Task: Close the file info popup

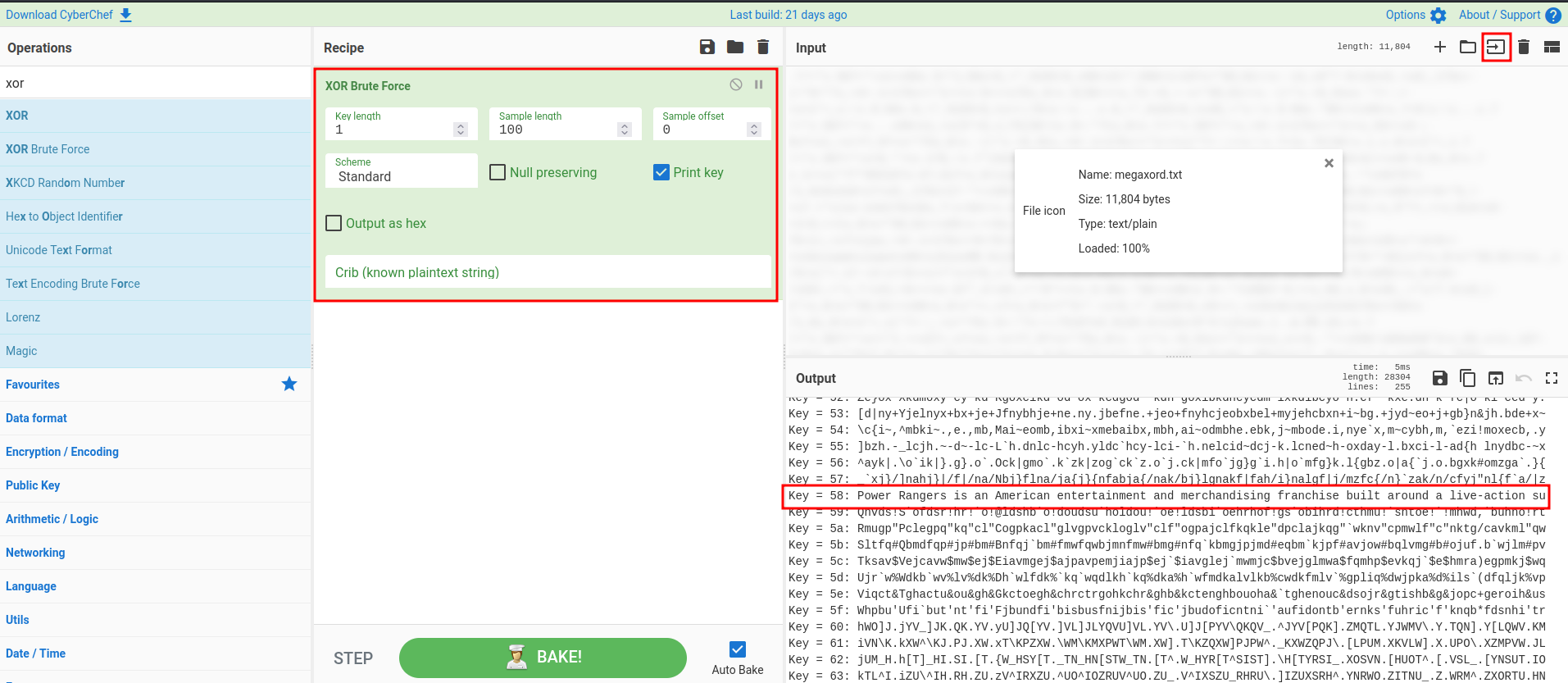Action: 1329,163
